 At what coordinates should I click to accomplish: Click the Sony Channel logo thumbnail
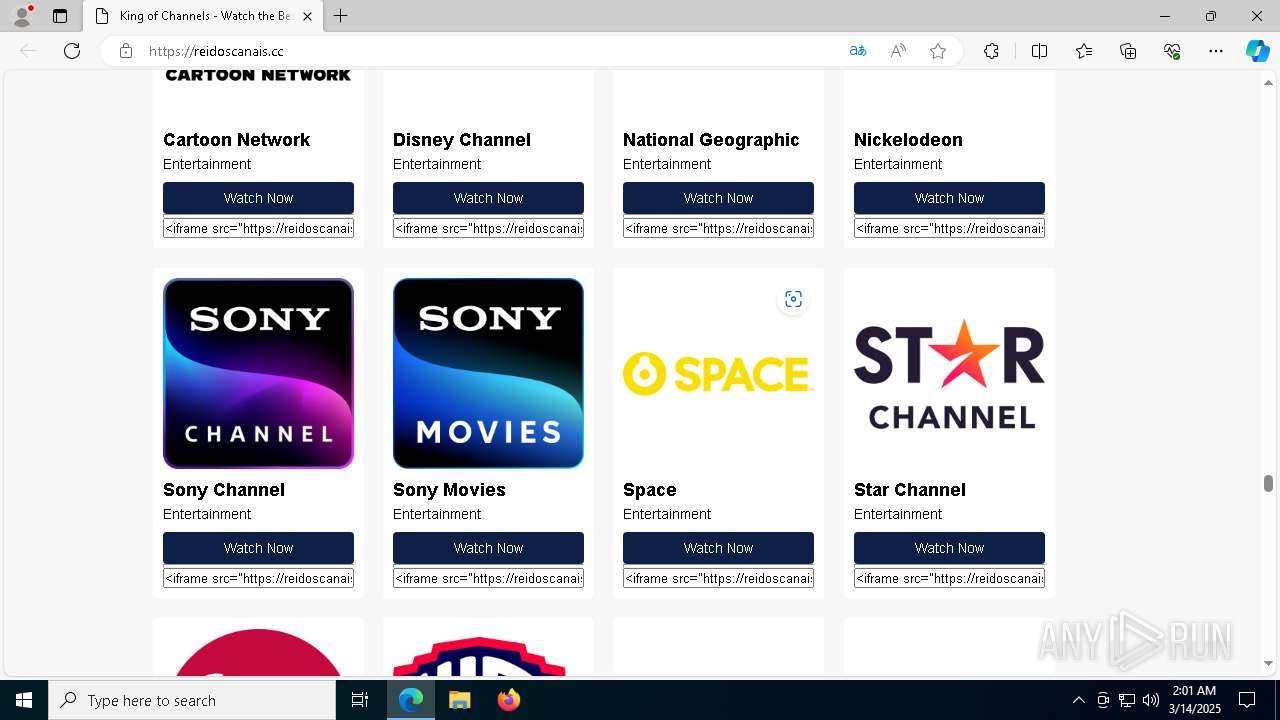tap(258, 373)
